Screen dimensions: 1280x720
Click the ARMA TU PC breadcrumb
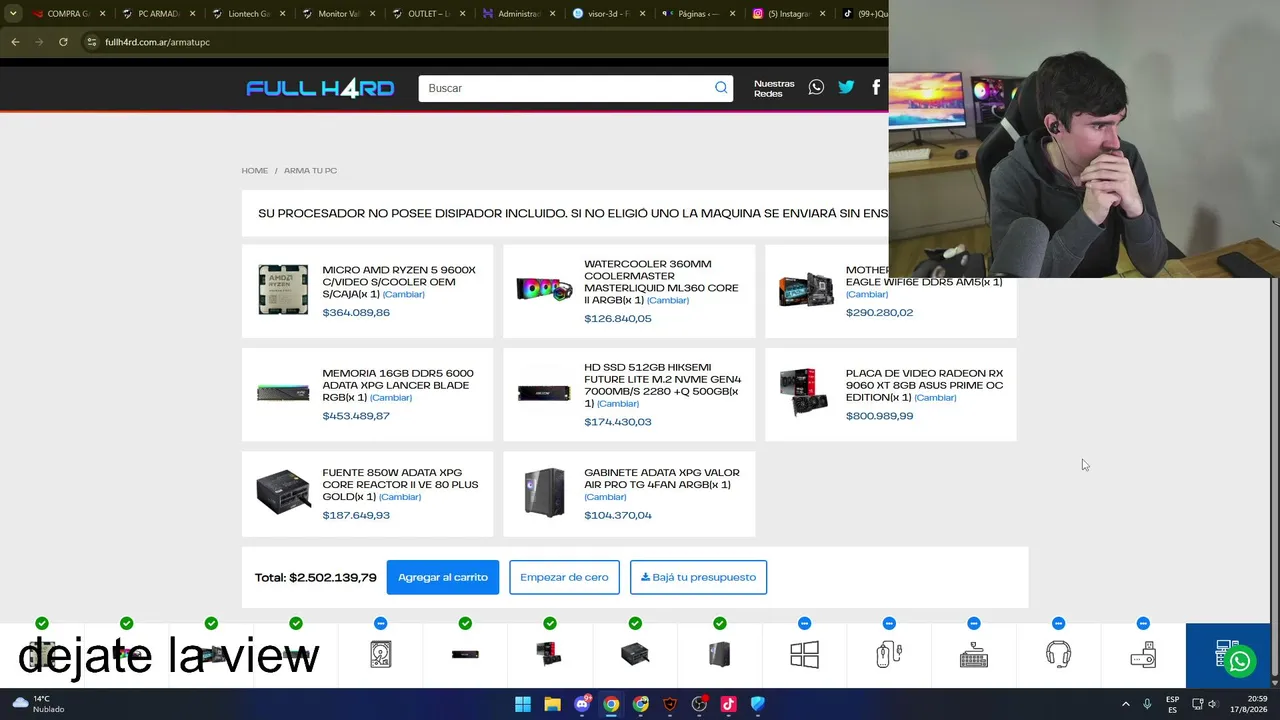click(x=310, y=171)
